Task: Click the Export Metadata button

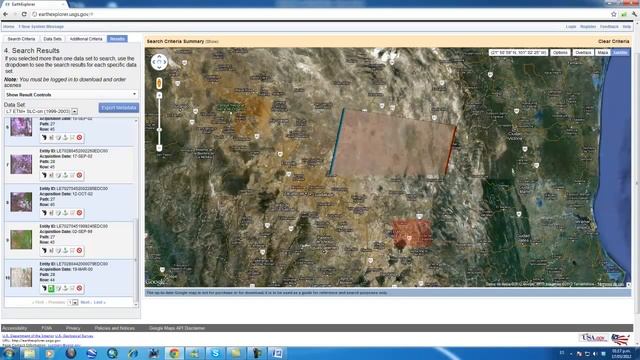Action: pyautogui.click(x=119, y=108)
